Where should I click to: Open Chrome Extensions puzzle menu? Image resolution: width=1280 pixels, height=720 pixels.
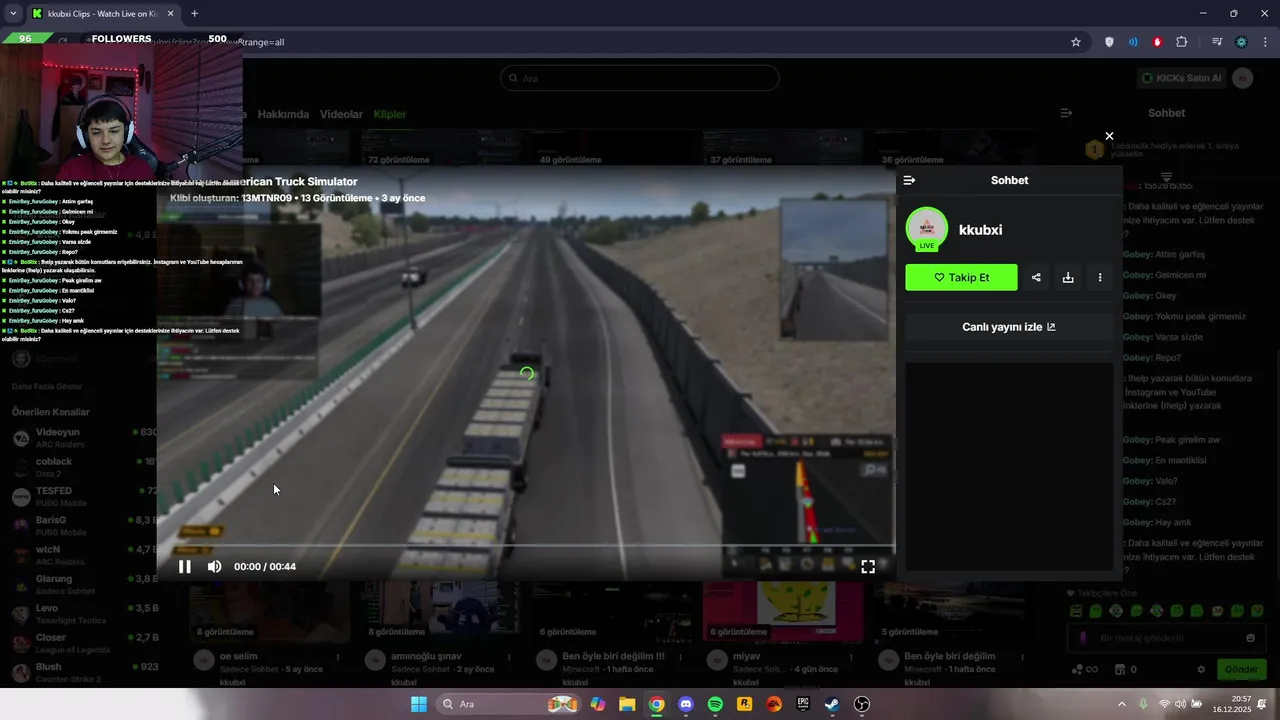point(1182,42)
